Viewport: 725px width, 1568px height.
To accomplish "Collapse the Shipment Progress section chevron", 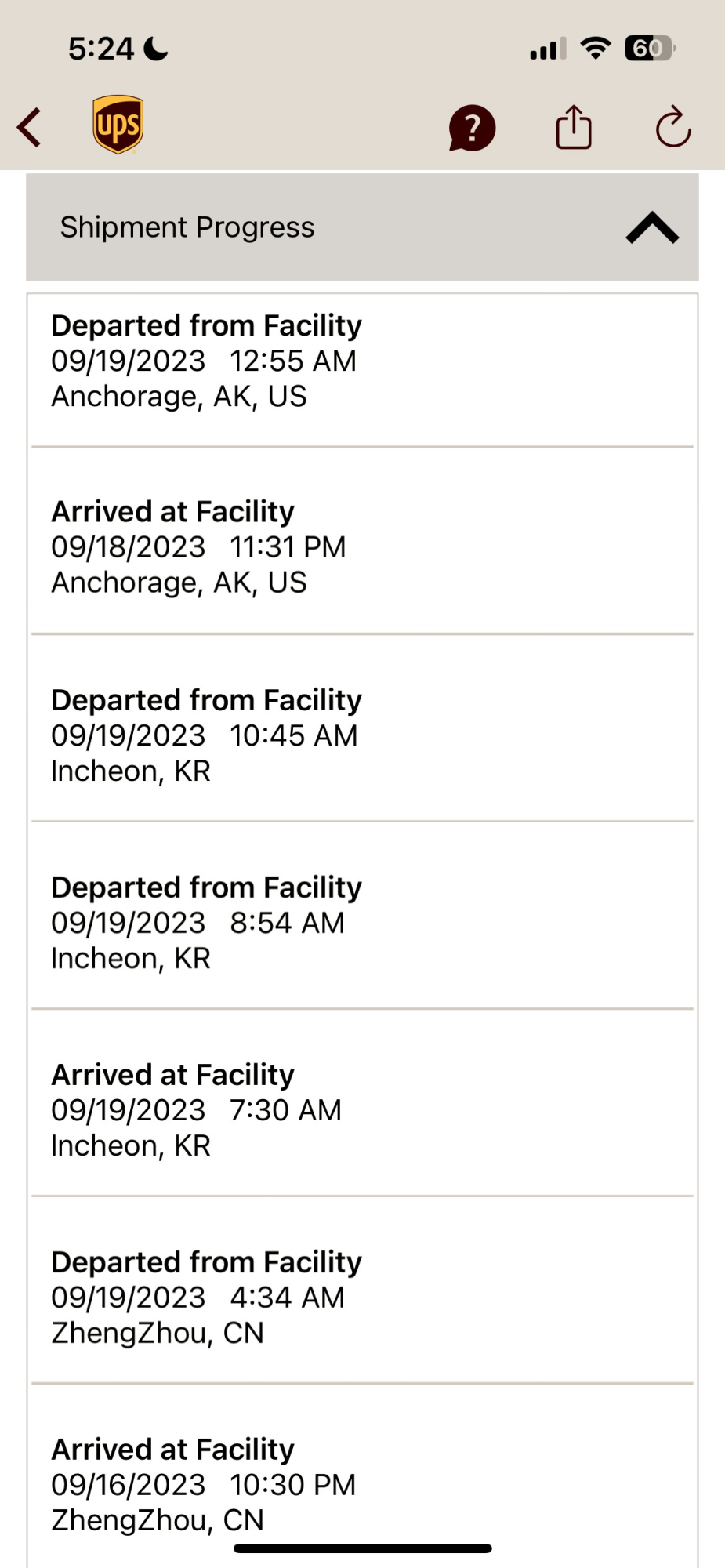I will tap(652, 228).
